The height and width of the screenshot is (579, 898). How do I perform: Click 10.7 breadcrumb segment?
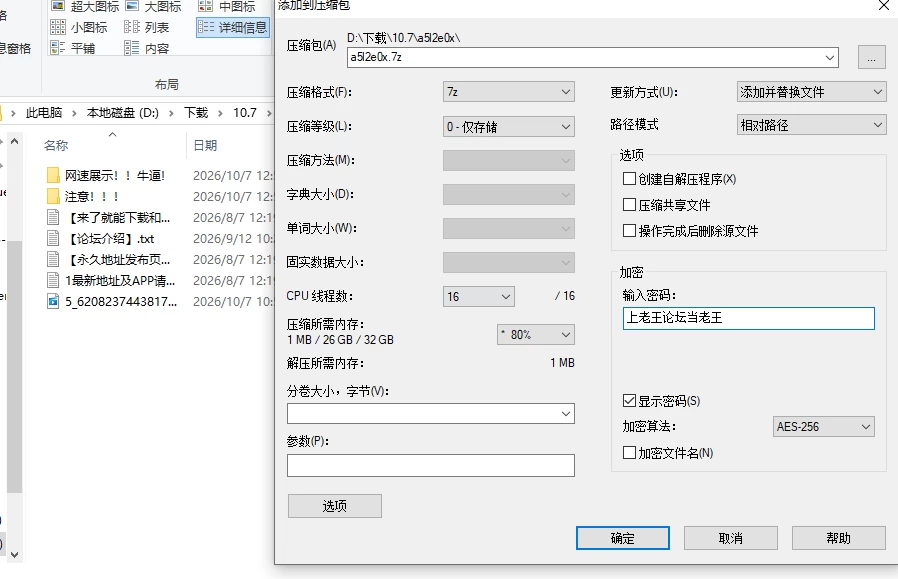[x=245, y=113]
